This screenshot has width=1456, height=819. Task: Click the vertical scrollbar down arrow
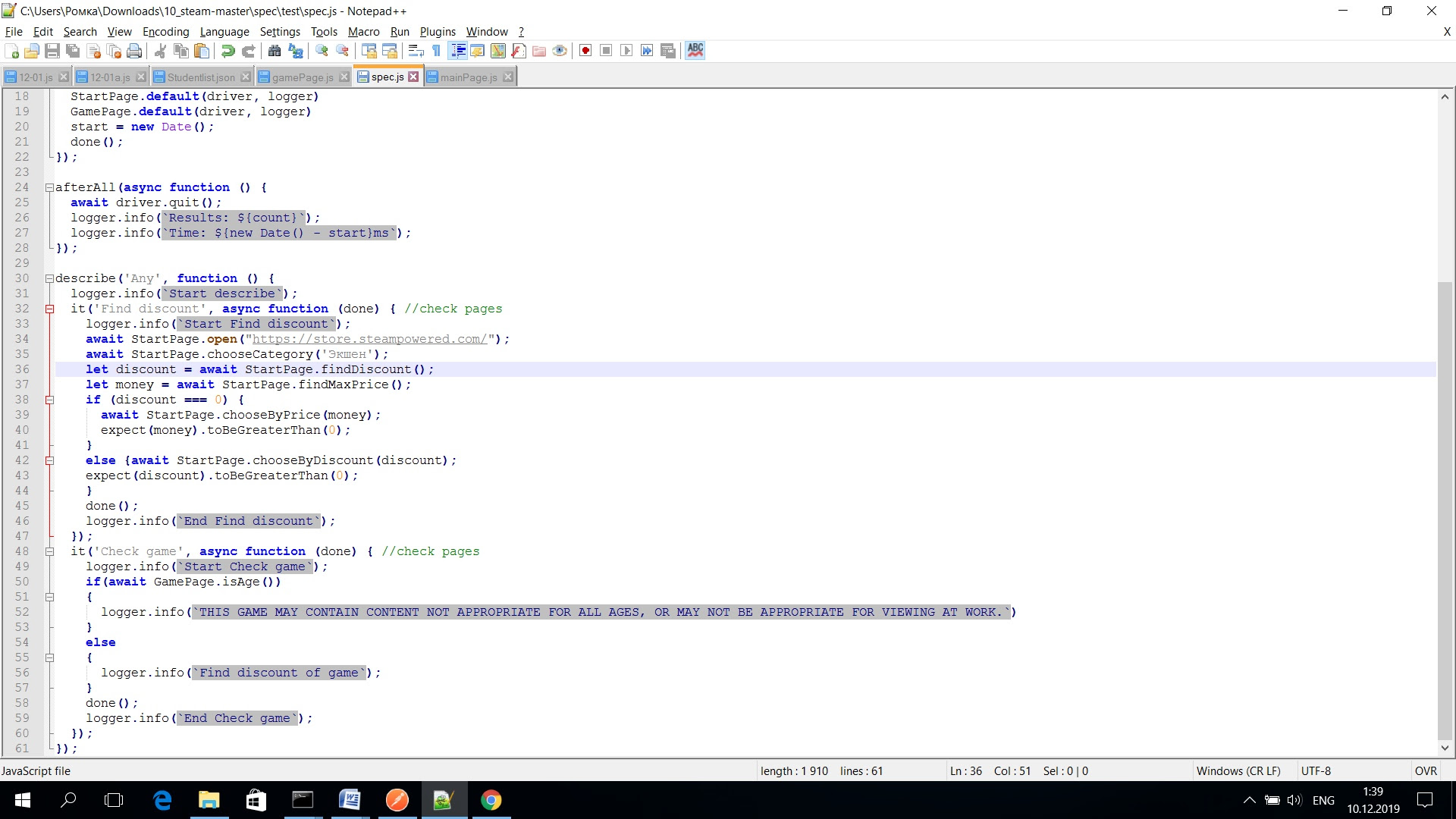(x=1445, y=748)
